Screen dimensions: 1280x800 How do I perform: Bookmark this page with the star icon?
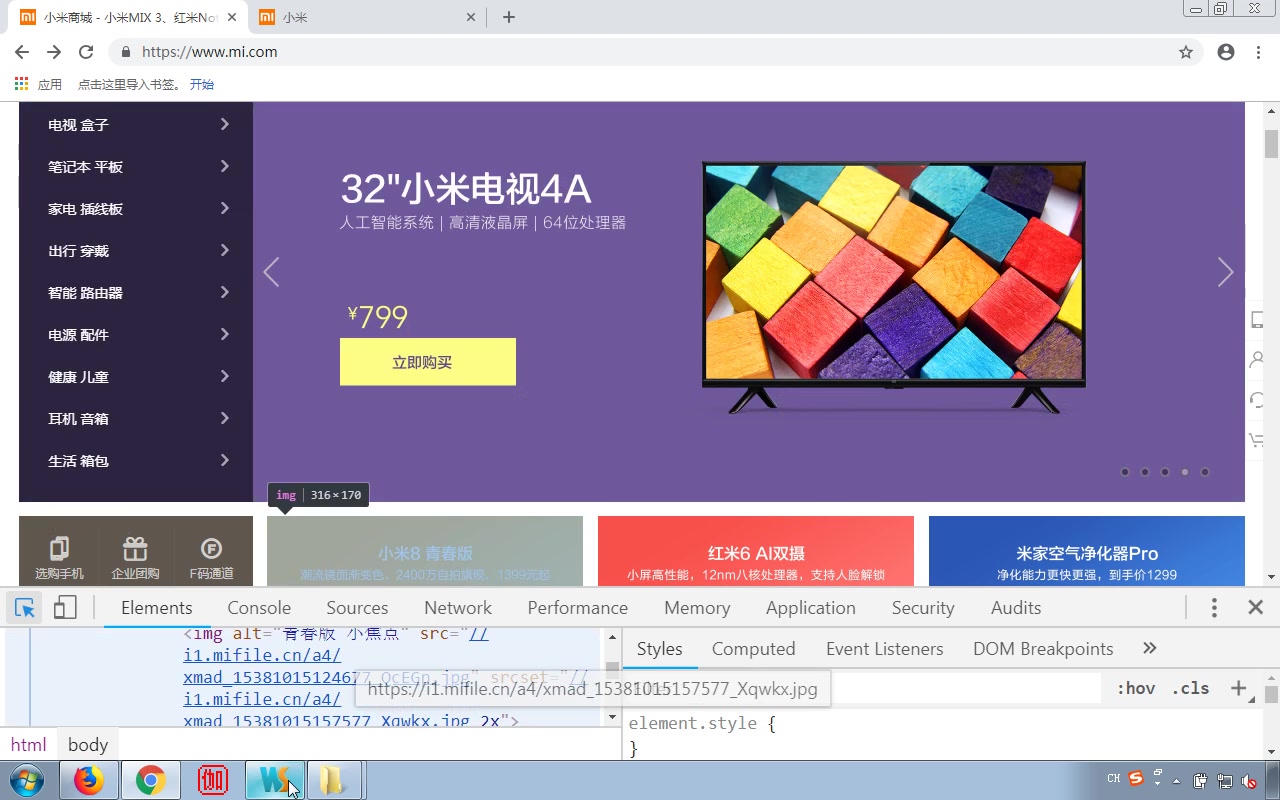click(x=1186, y=52)
